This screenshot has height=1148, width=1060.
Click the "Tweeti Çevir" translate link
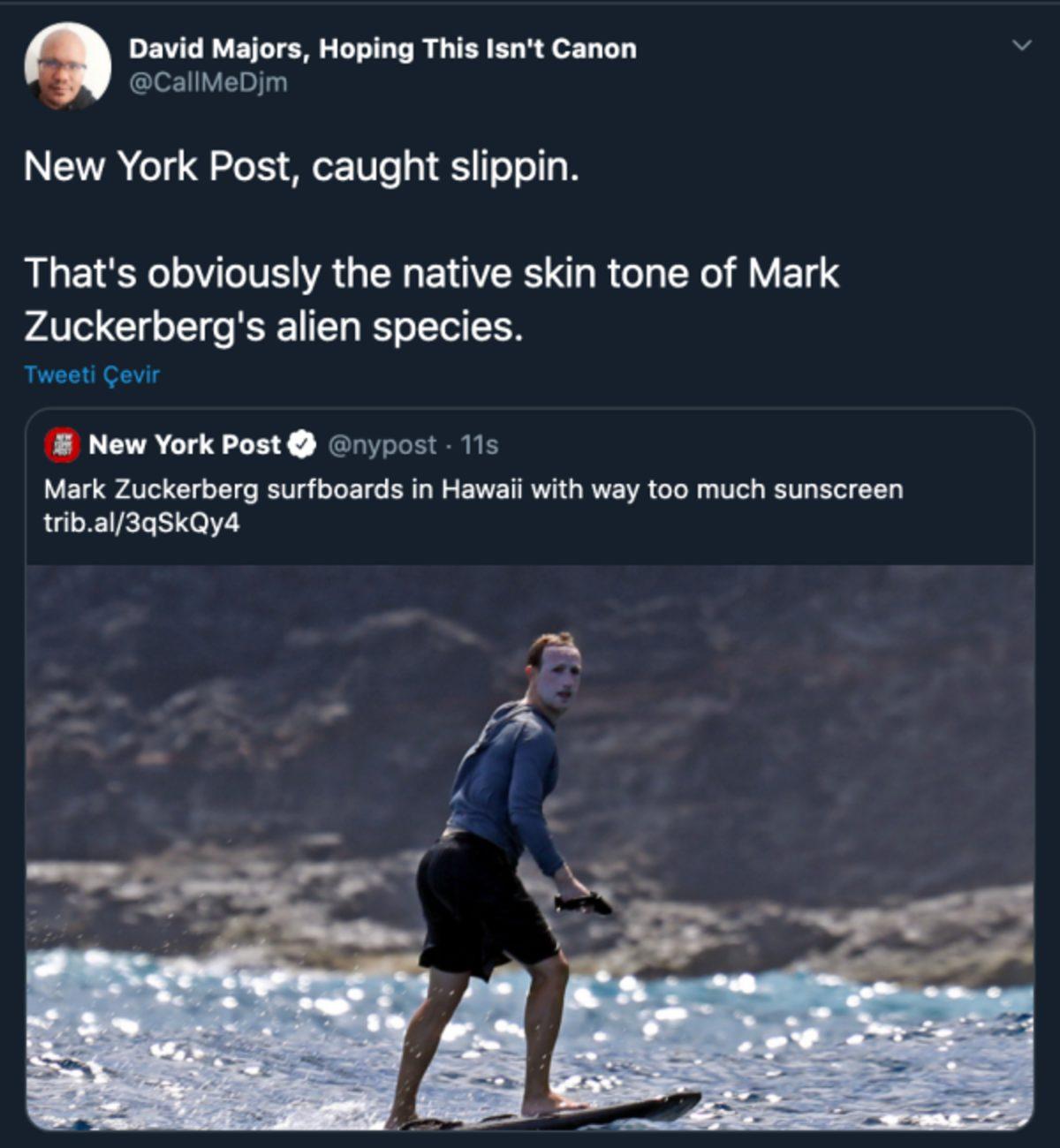[92, 374]
